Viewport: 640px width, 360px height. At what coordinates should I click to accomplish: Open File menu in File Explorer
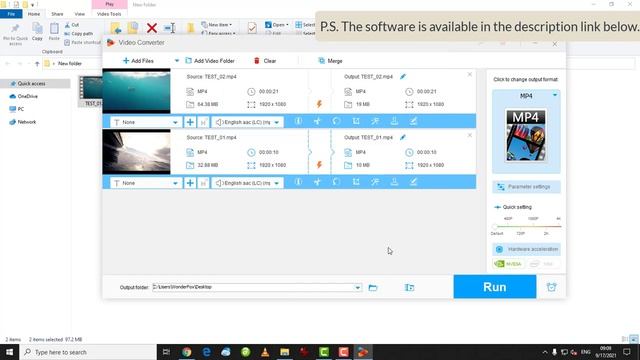11,14
